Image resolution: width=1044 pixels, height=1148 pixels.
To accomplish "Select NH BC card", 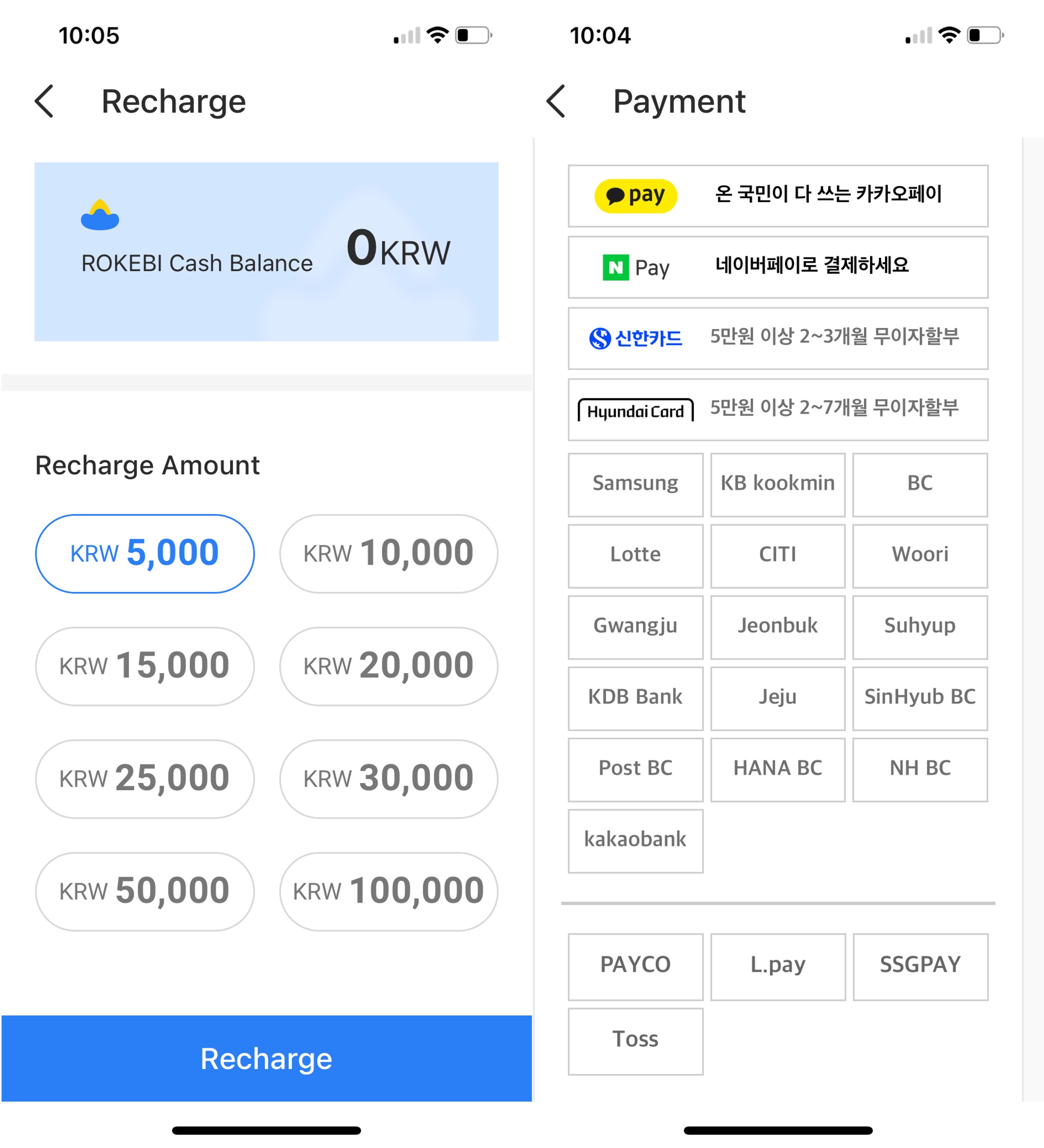I will [921, 770].
